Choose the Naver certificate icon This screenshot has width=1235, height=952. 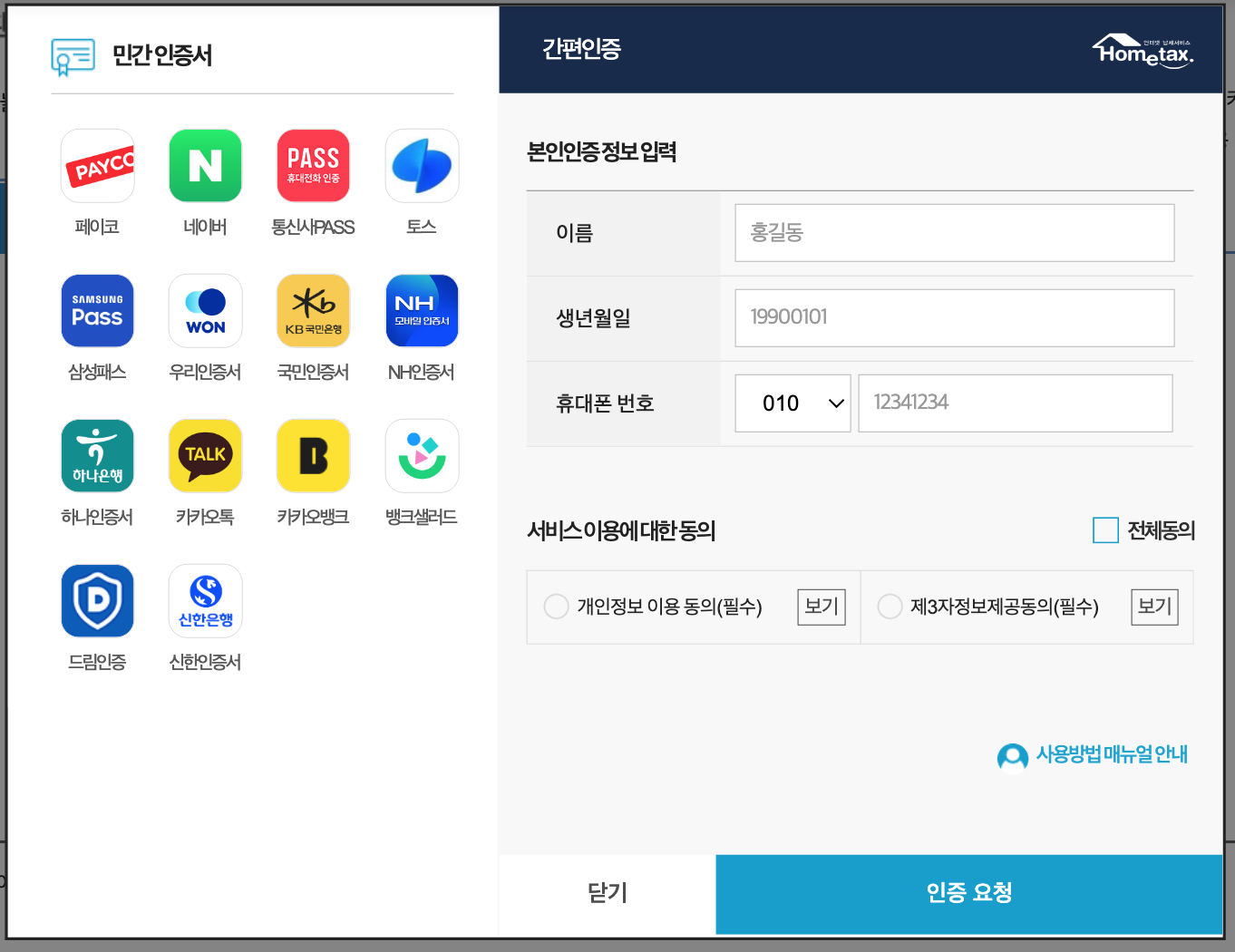coord(205,166)
